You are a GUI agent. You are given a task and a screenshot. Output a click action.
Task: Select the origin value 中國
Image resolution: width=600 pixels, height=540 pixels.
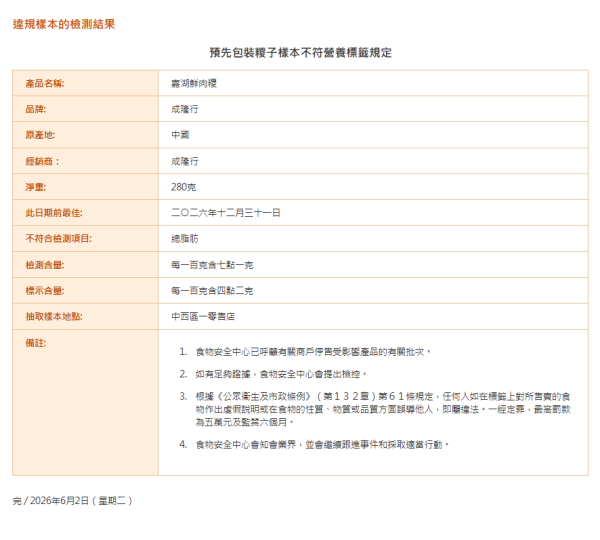coord(180,135)
